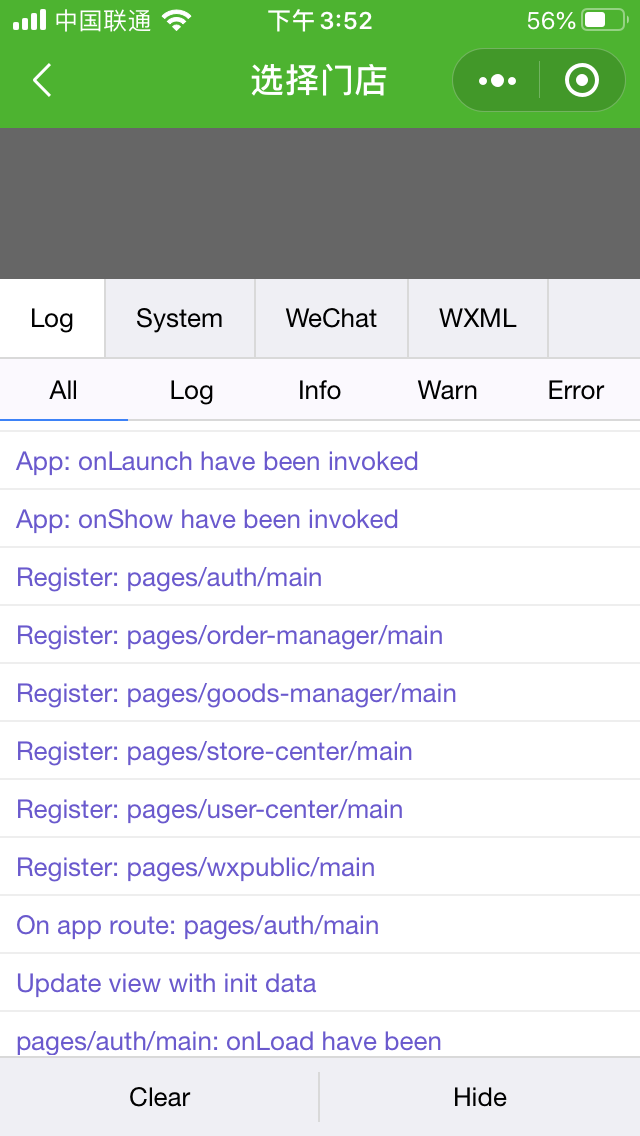640x1136 pixels.
Task: Filter logs by Warn level
Action: [x=447, y=390]
